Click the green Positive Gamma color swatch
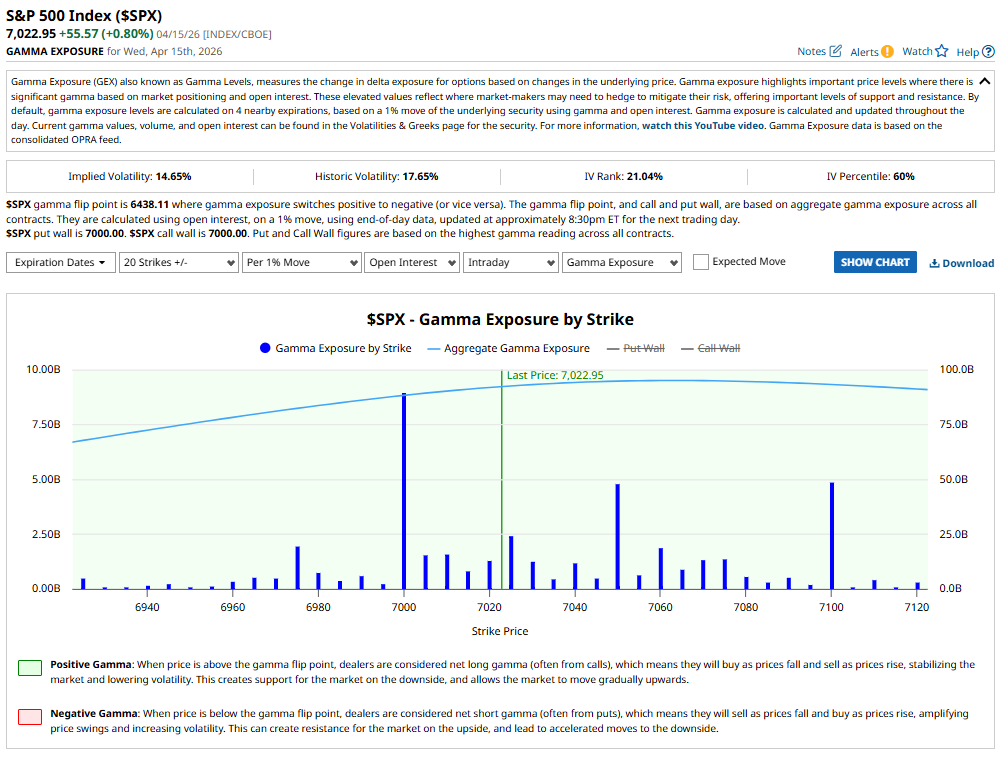Image resolution: width=1008 pixels, height=759 pixels. [x=30, y=667]
